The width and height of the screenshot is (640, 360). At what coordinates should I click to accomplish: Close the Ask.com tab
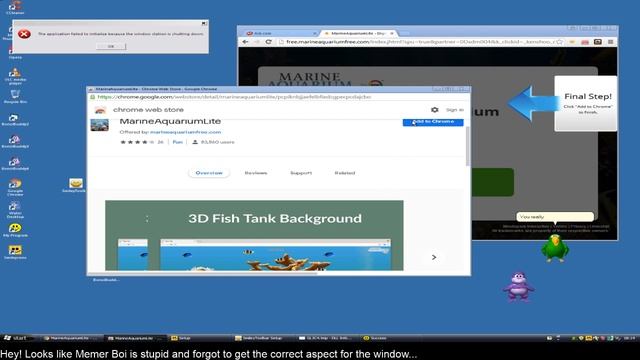click(315, 33)
